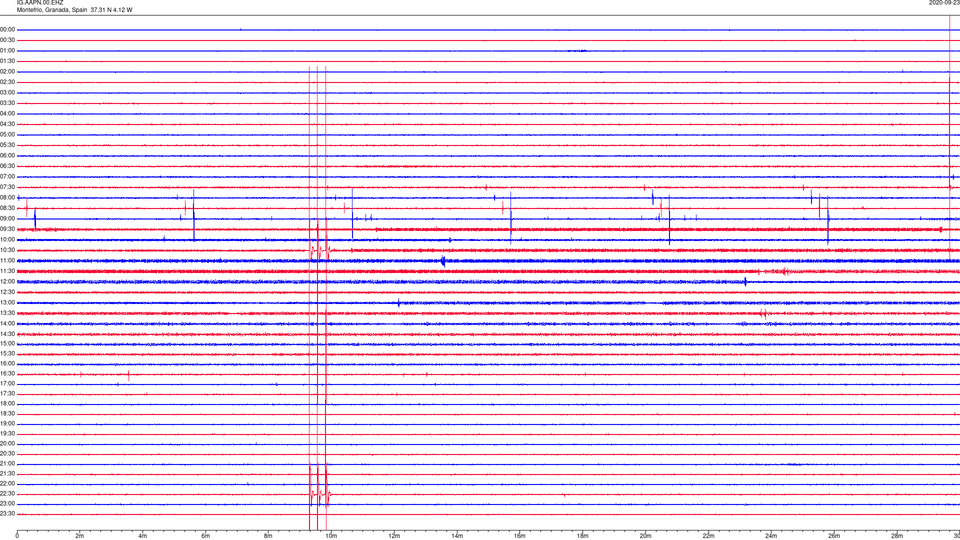Select the 21:00 time row label
The height and width of the screenshot is (540, 960).
pos(7,464)
